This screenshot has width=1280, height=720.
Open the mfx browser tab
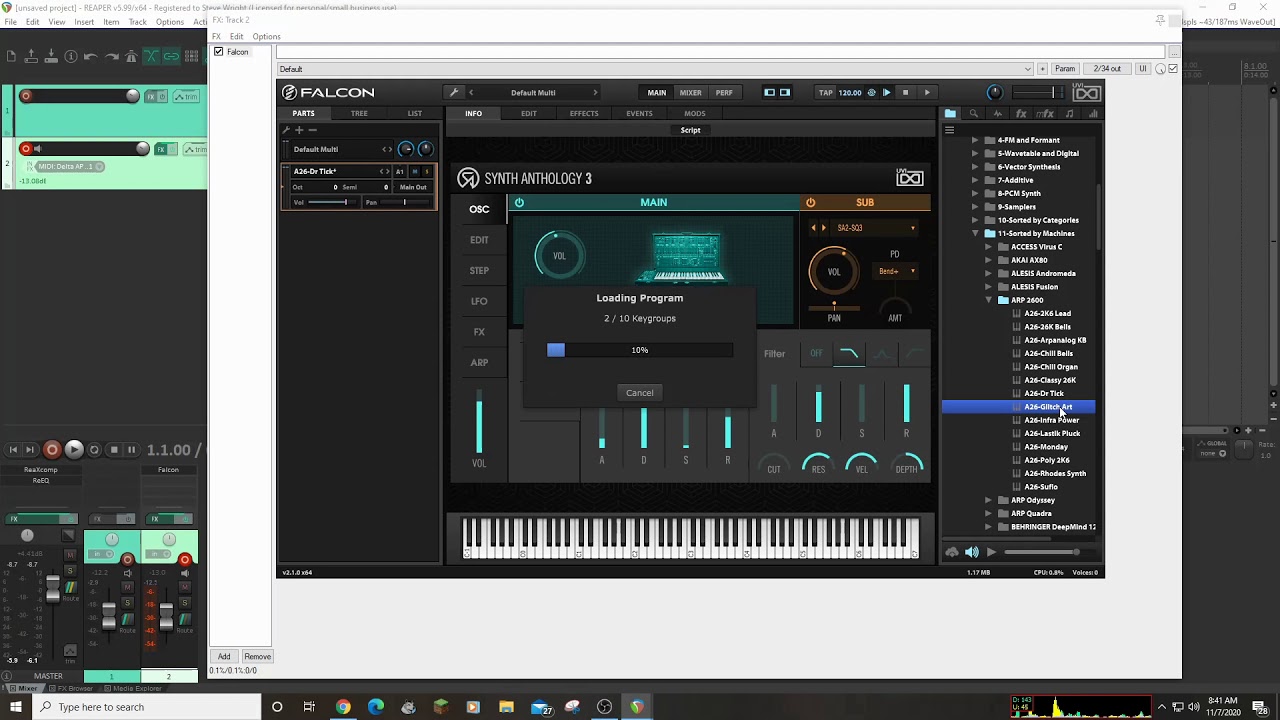[1045, 114]
